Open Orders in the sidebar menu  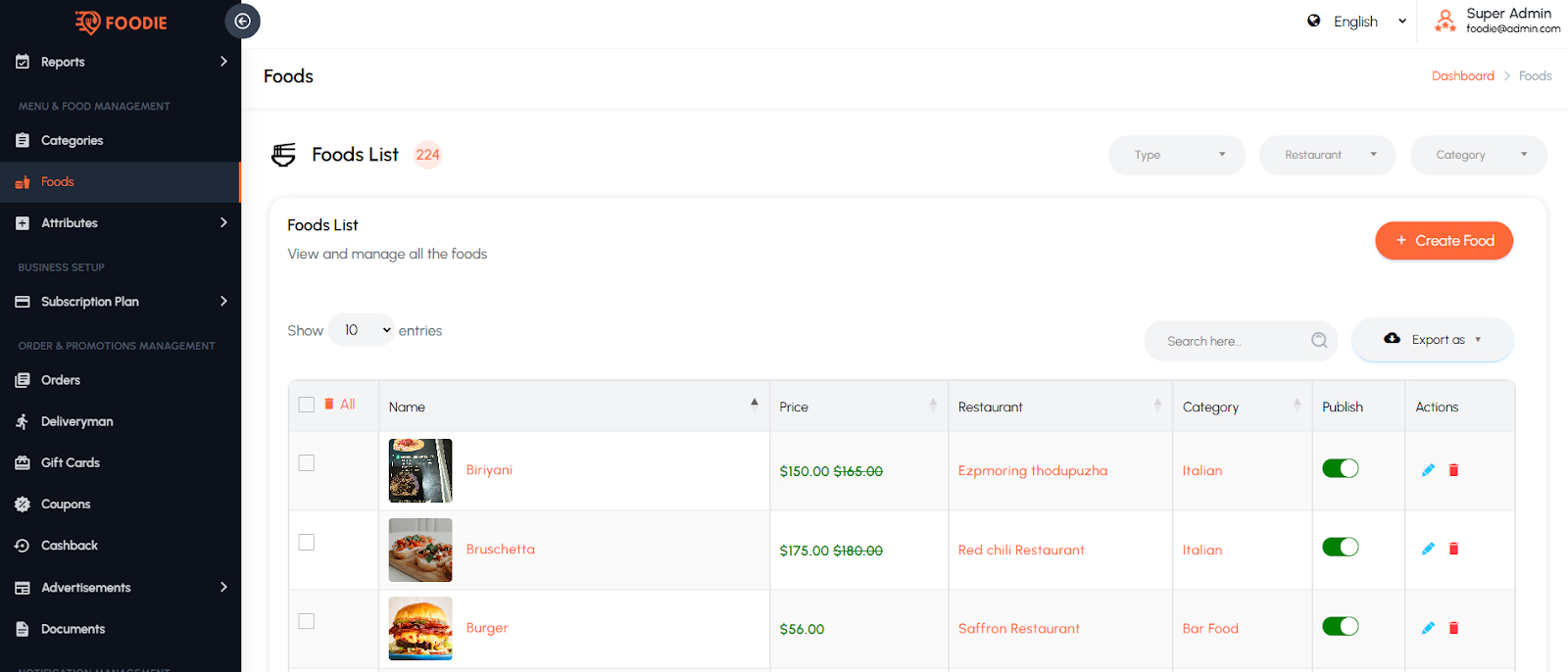tap(61, 380)
